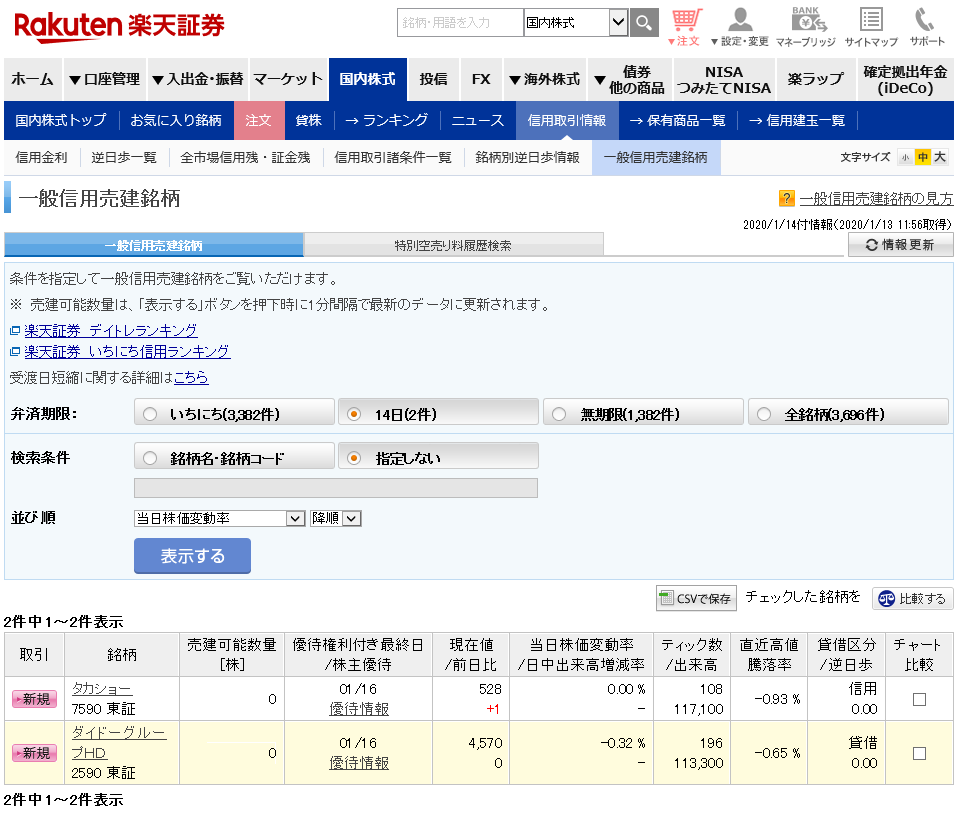
Task: Set text size to 中
Action: coord(922,158)
